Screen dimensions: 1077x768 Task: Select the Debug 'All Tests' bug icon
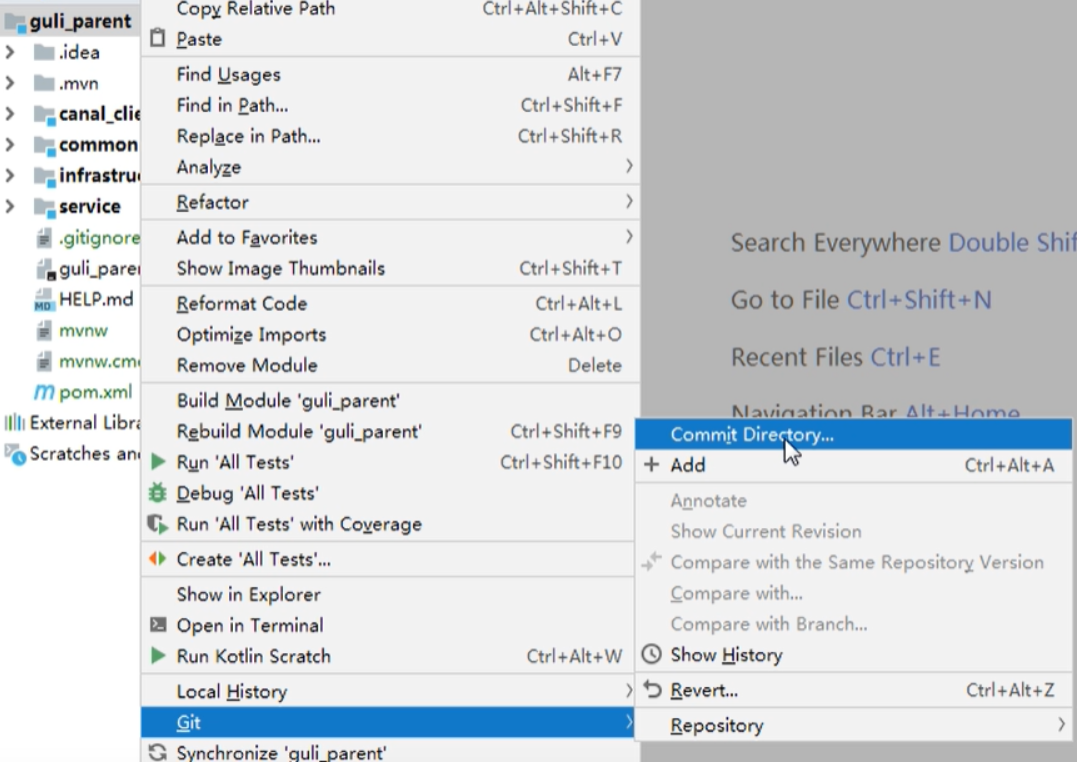(157, 492)
